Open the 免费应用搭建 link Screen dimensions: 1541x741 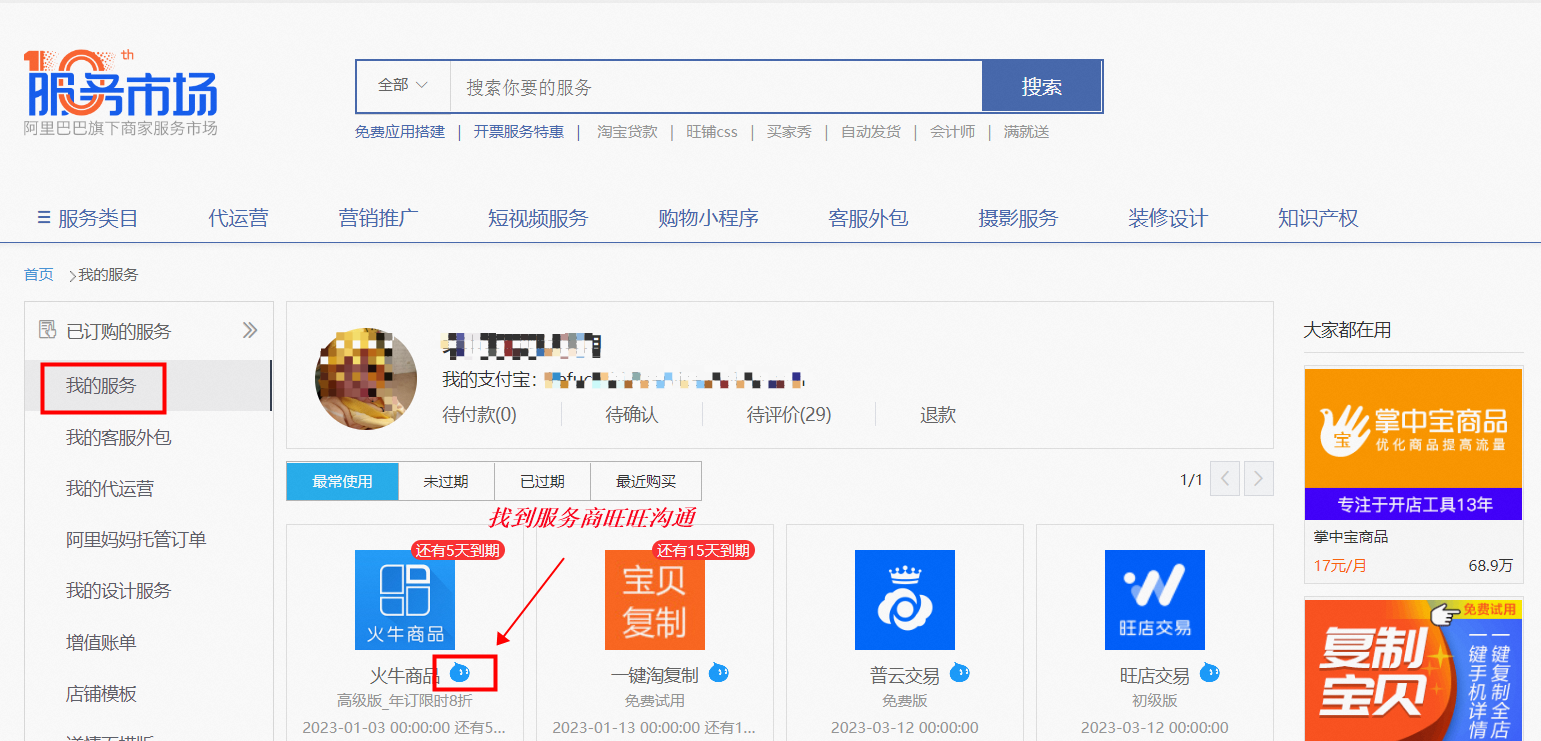400,132
